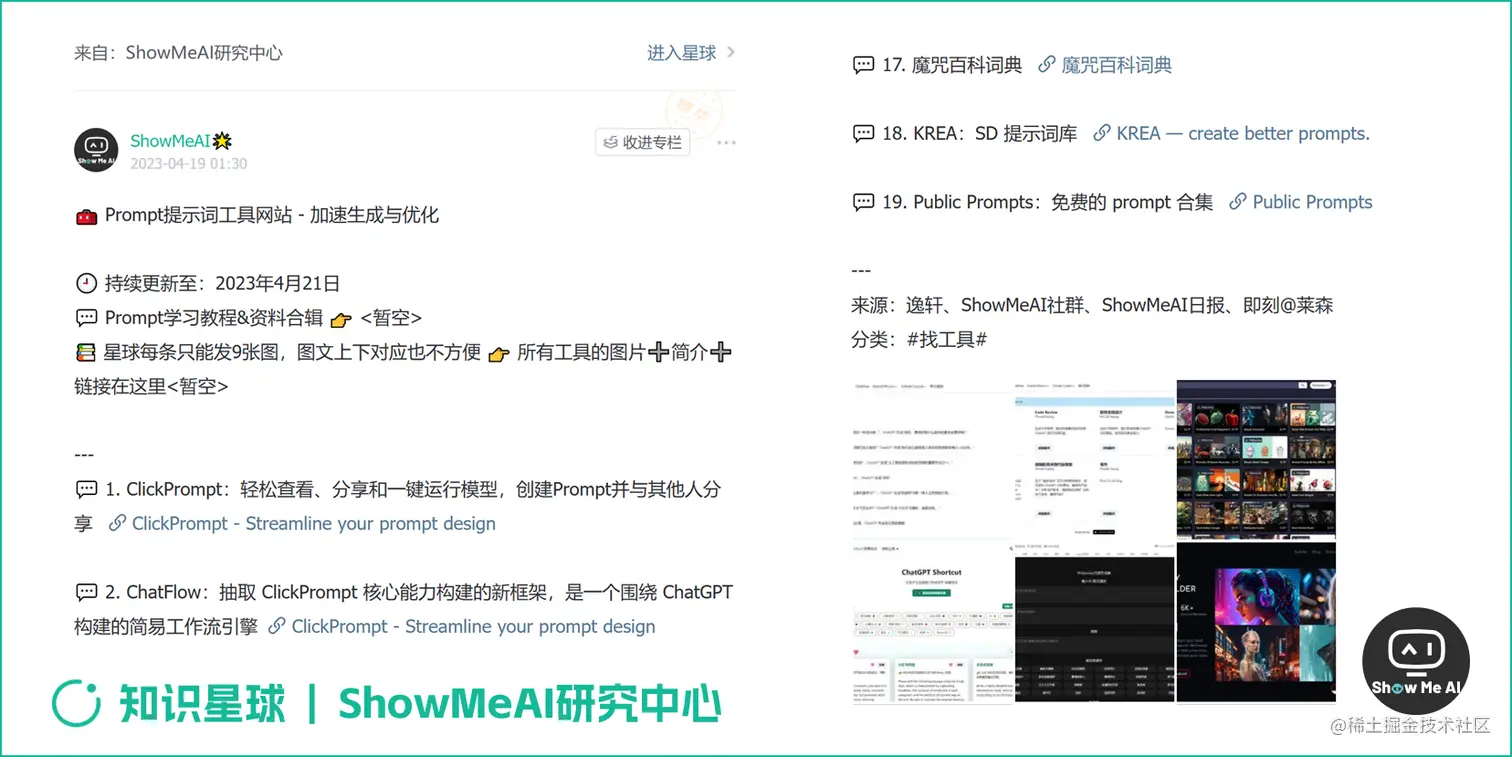The height and width of the screenshot is (757, 1512).
Task: Click link icon before first ClickPrompt link
Action: (117, 523)
